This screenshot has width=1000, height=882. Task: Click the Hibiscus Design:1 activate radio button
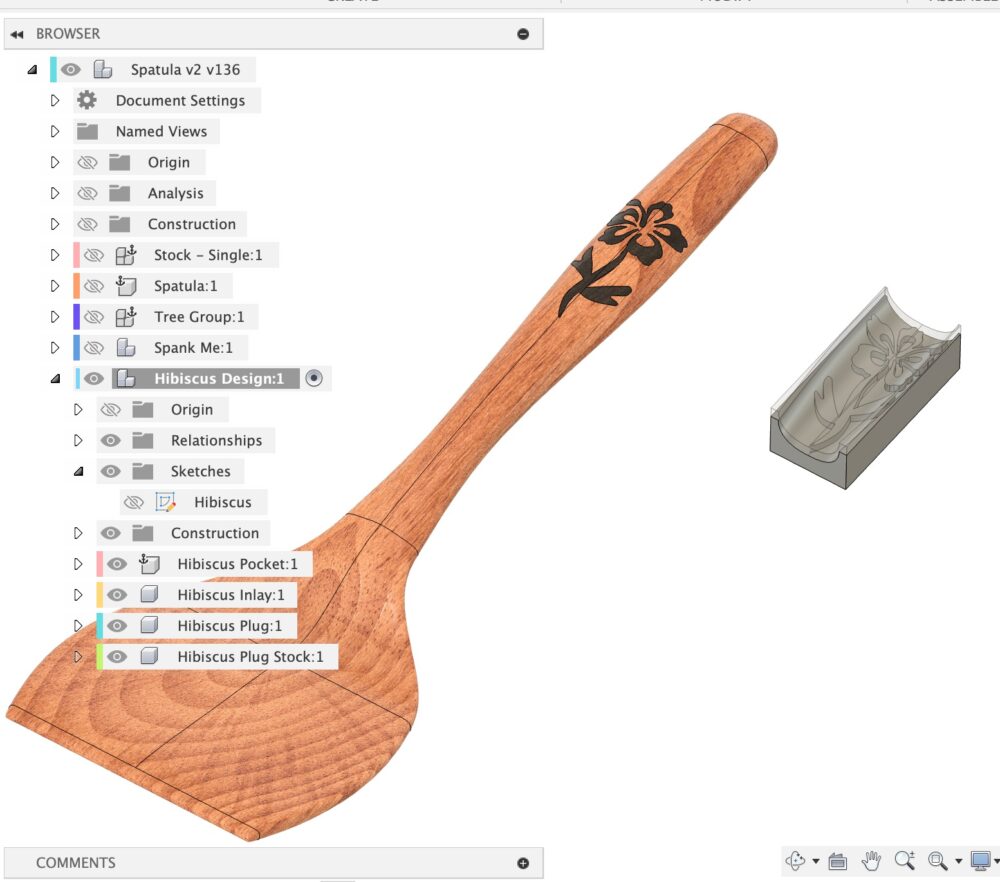[314, 379]
